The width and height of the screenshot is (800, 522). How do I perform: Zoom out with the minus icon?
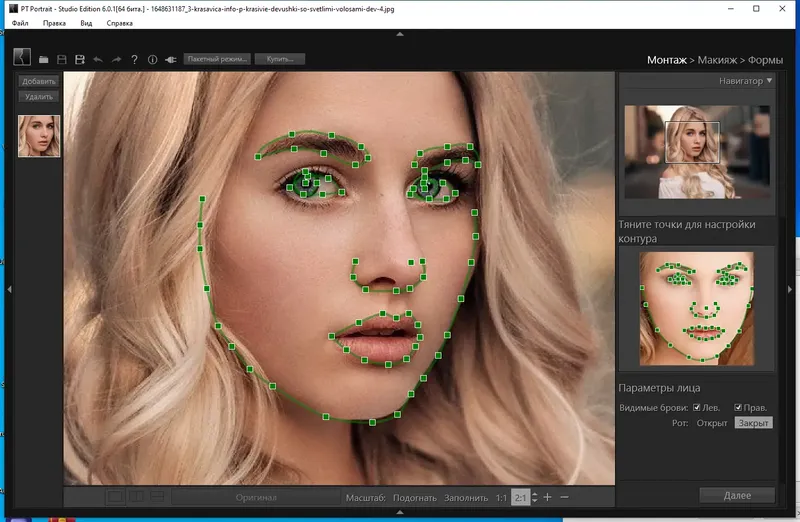click(x=564, y=497)
